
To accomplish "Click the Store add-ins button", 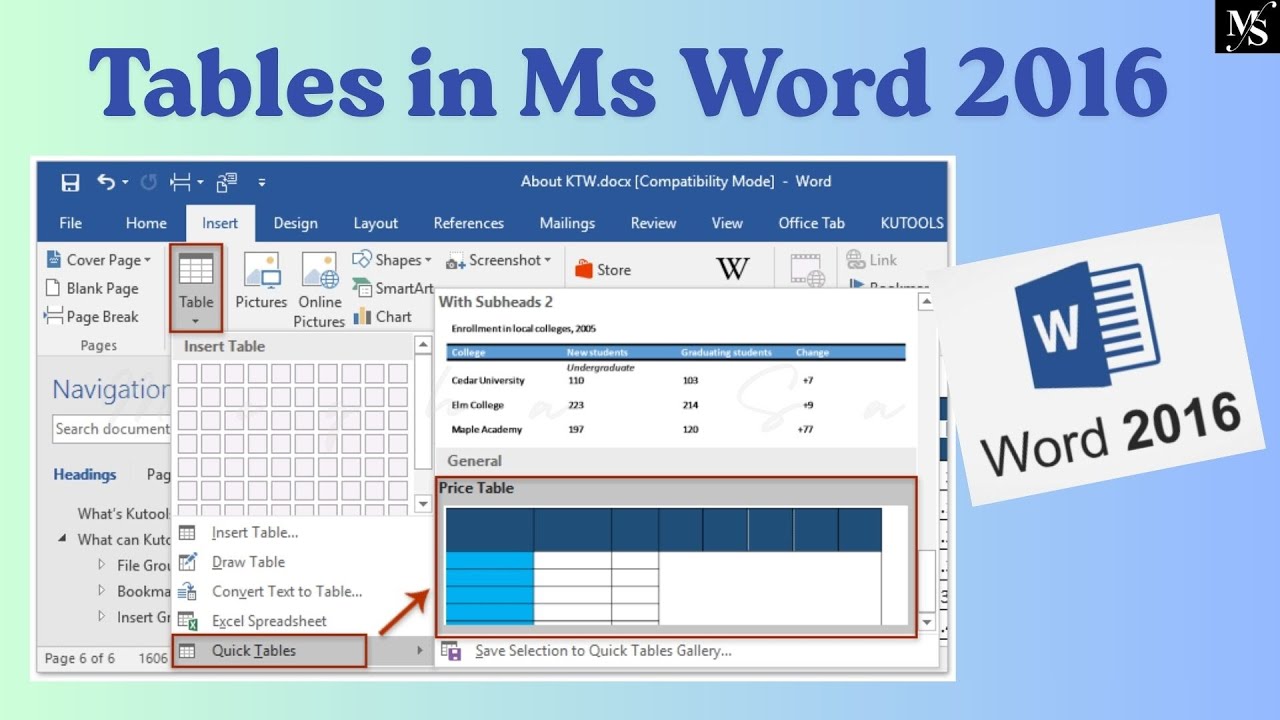I will [x=602, y=269].
